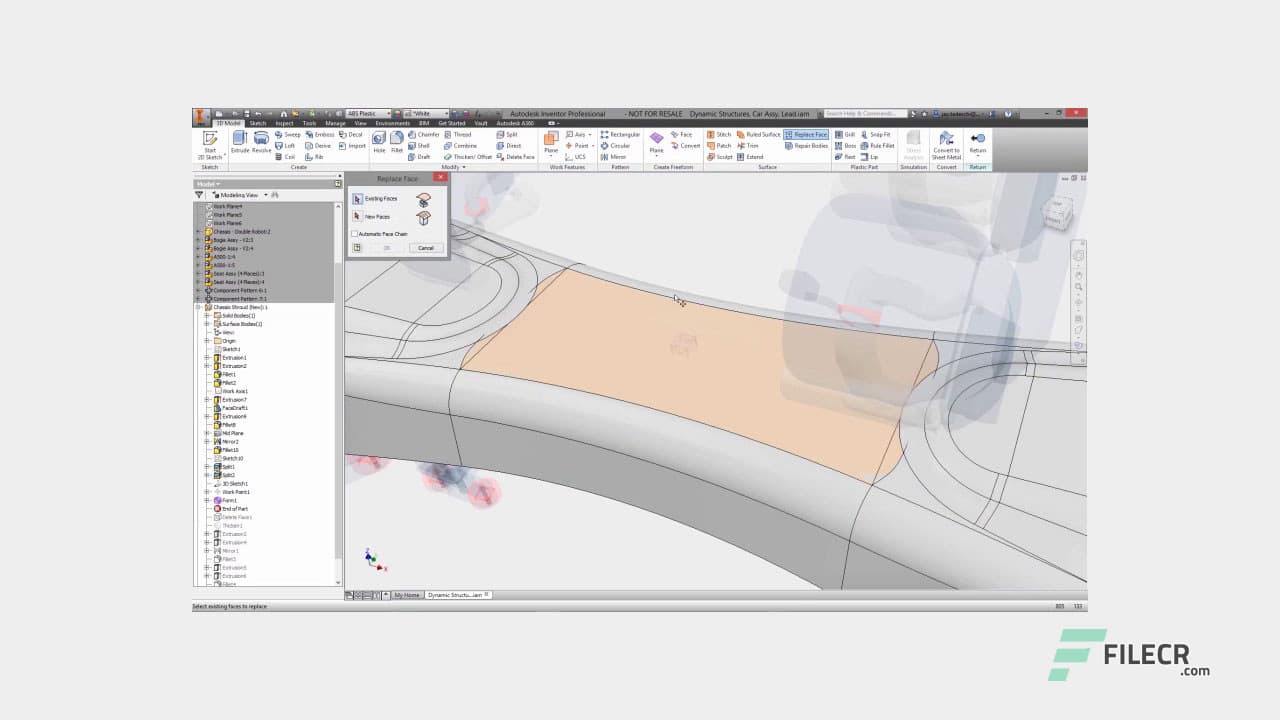This screenshot has width=1280, height=720.
Task: Click Cancel in the Replace Face dialog
Action: click(425, 247)
